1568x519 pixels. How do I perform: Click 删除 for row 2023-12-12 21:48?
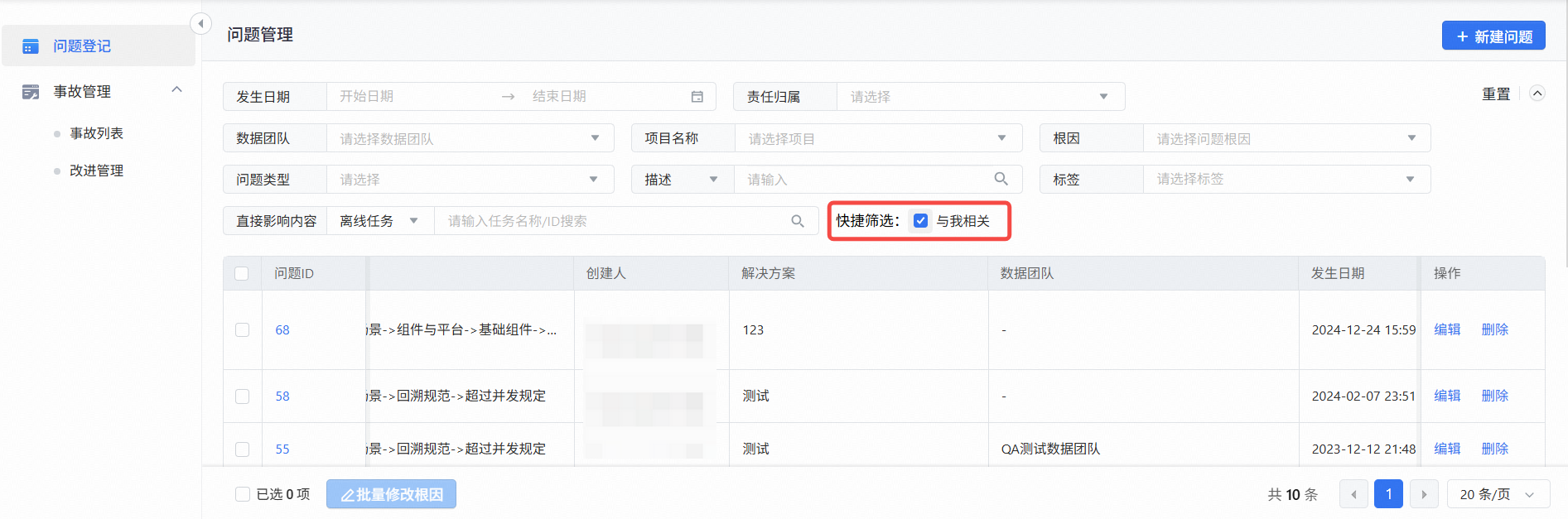[1494, 449]
